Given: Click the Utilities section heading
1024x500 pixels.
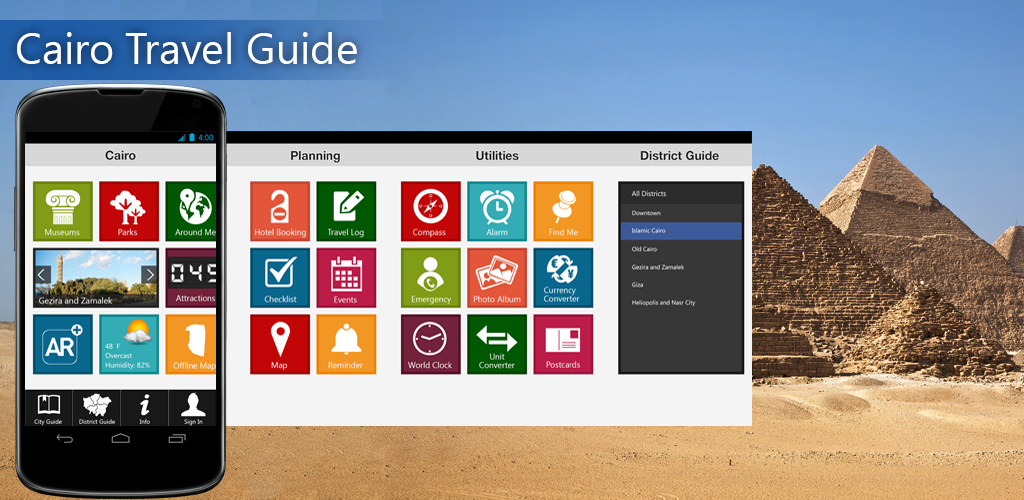Looking at the screenshot, I should point(497,156).
